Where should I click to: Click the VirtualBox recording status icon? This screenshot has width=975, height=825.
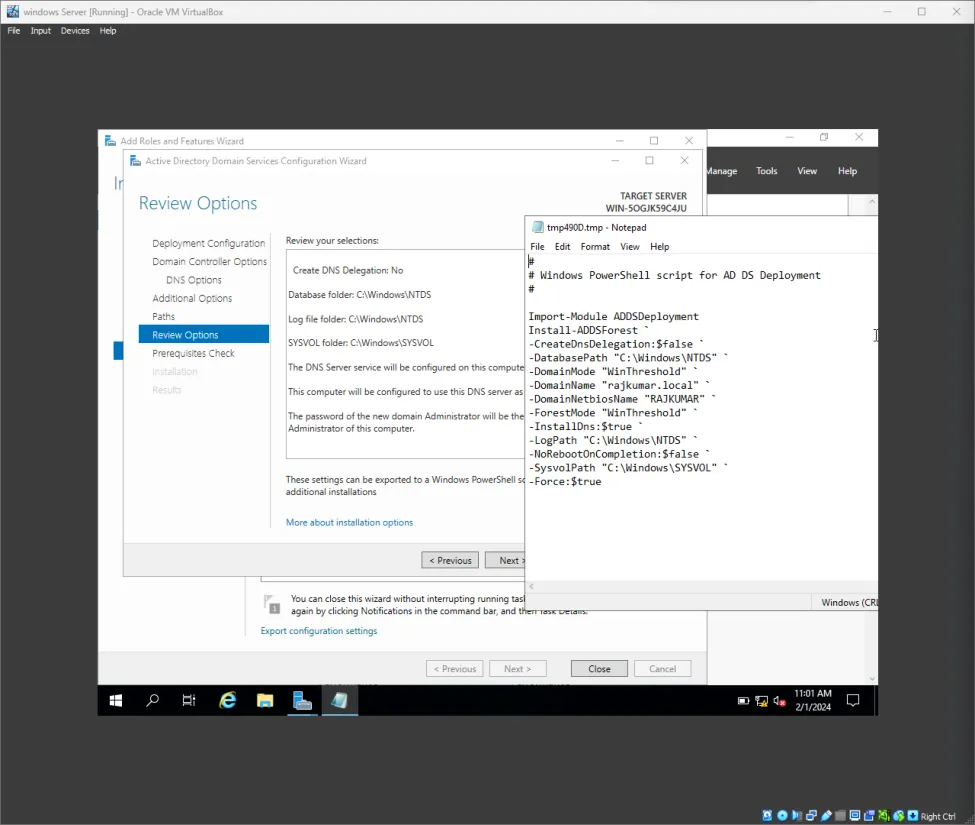[869, 815]
